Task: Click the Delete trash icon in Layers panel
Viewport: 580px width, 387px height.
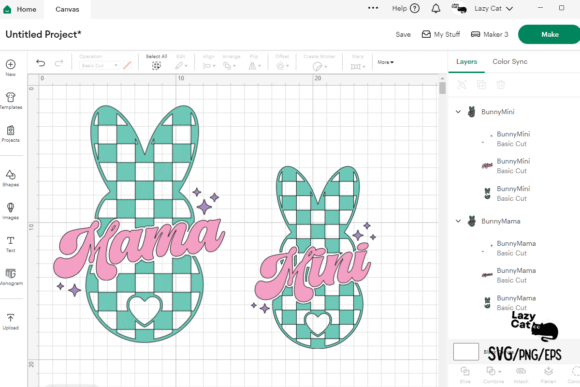Action: pyautogui.click(x=500, y=85)
